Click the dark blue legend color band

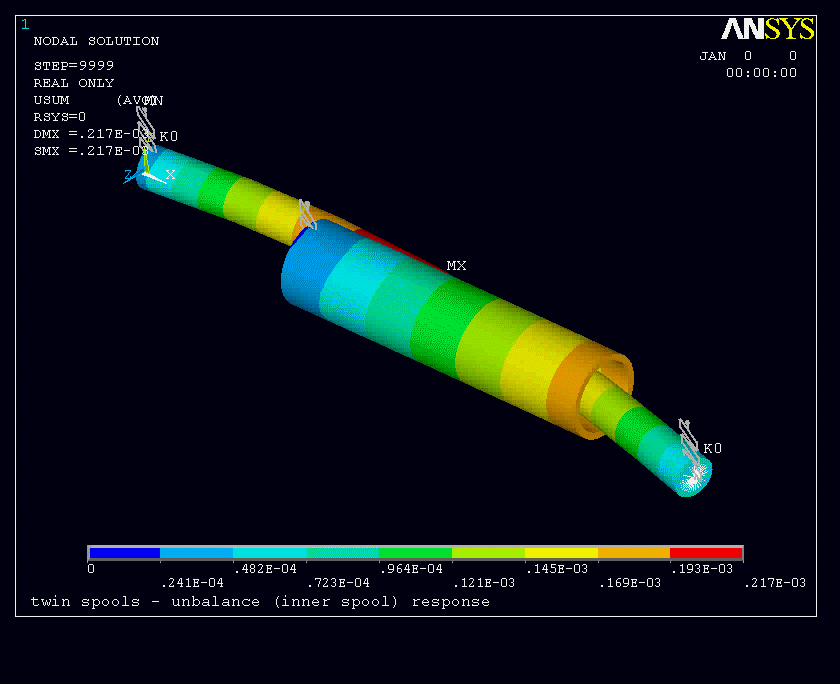click(x=125, y=553)
